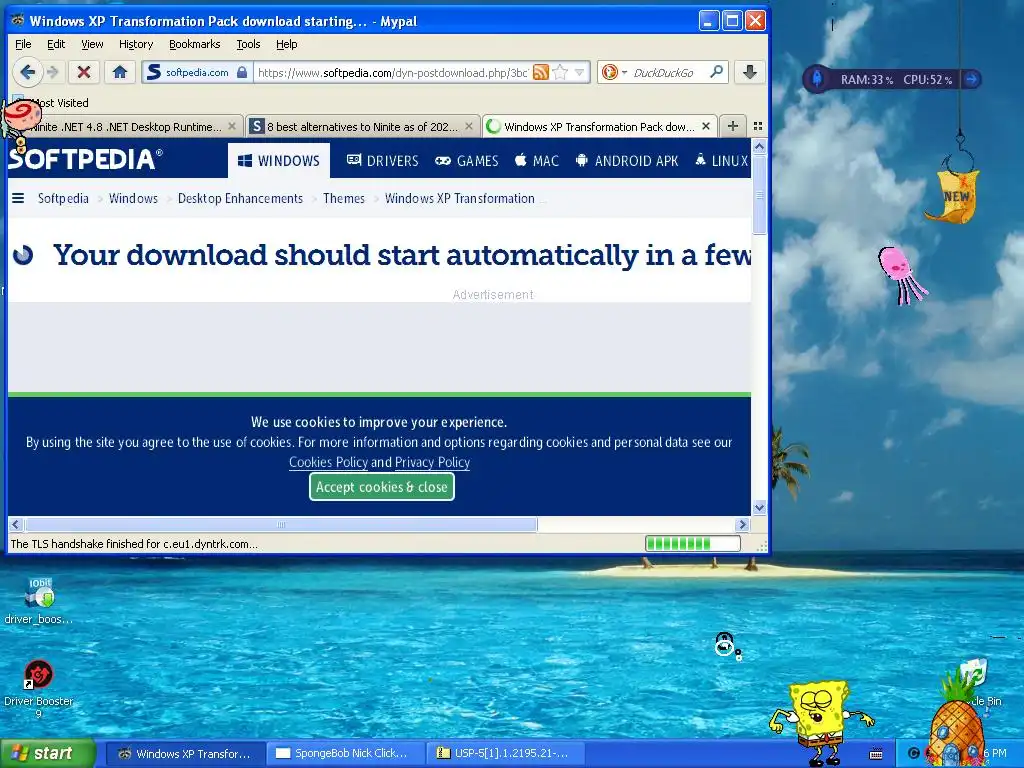Click the Windows XP Transformation breadcrumb
The image size is (1024, 768).
(x=460, y=199)
